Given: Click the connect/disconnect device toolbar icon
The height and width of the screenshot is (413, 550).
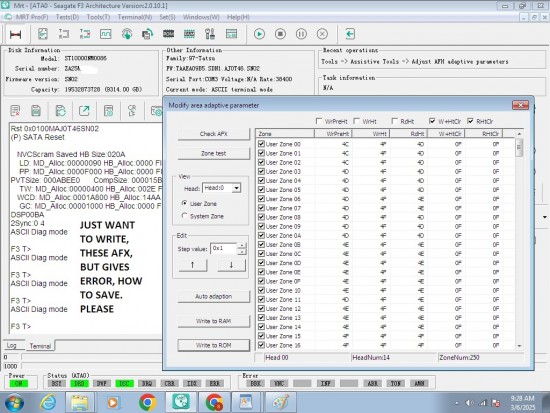Looking at the screenshot, I should coord(15,34).
